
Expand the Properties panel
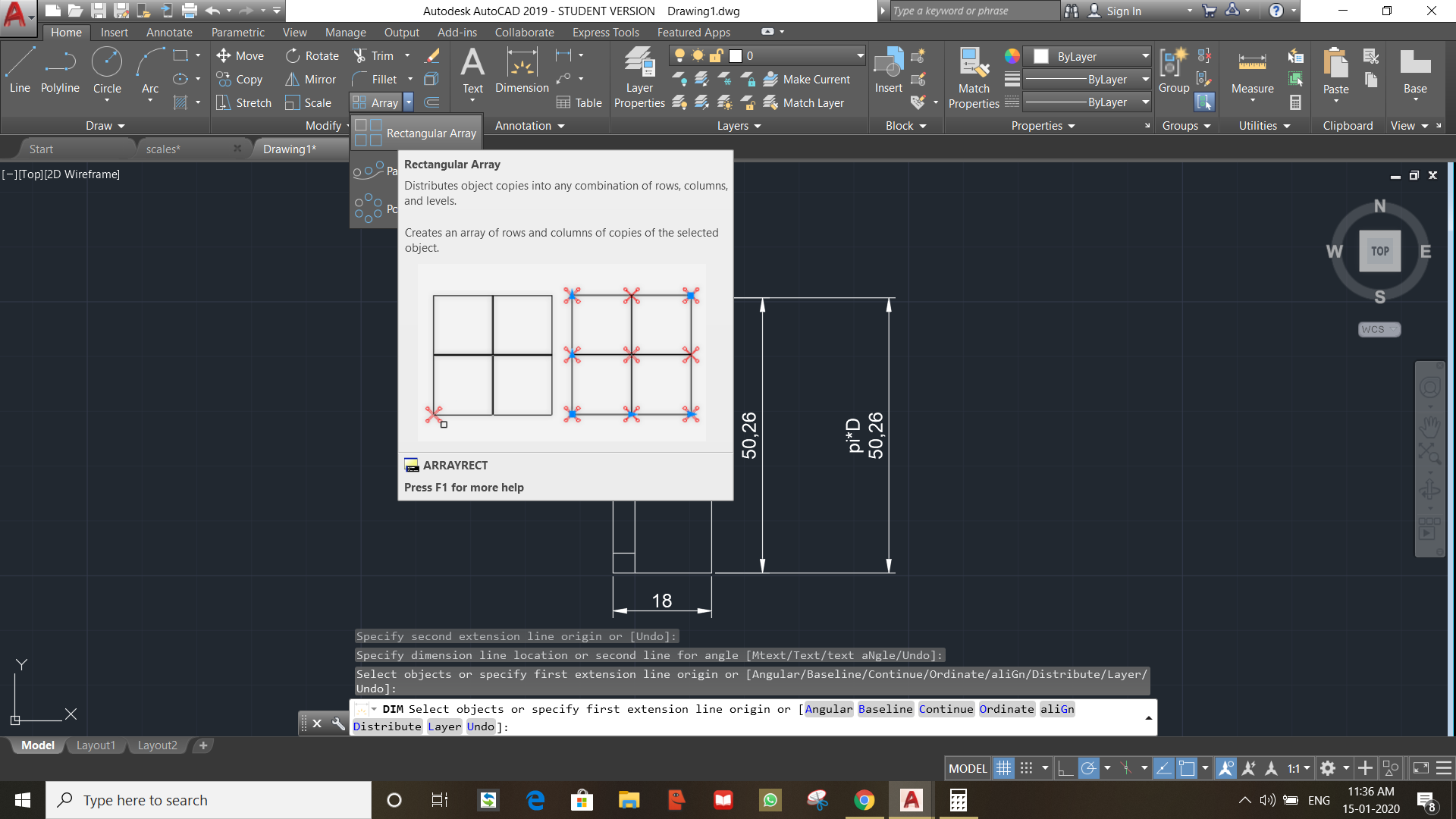[1043, 126]
